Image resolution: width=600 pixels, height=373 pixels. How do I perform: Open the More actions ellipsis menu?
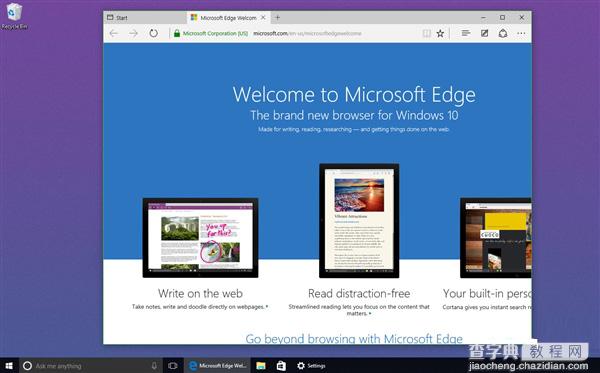521,33
